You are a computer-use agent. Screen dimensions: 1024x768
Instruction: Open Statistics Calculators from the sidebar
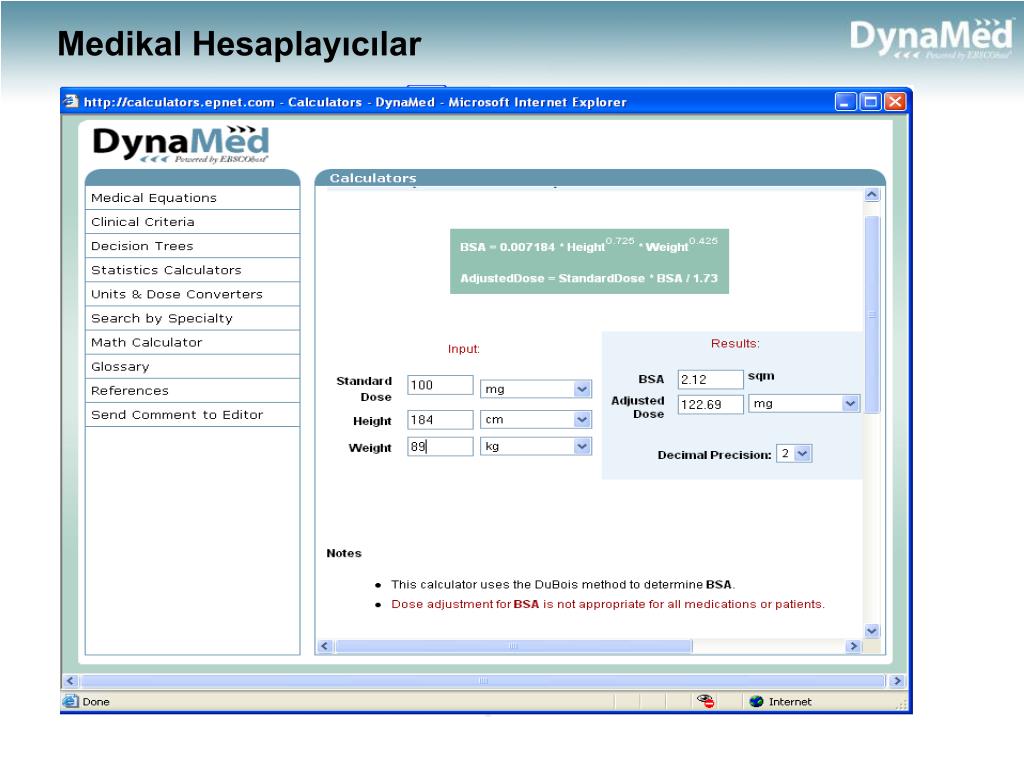[193, 270]
